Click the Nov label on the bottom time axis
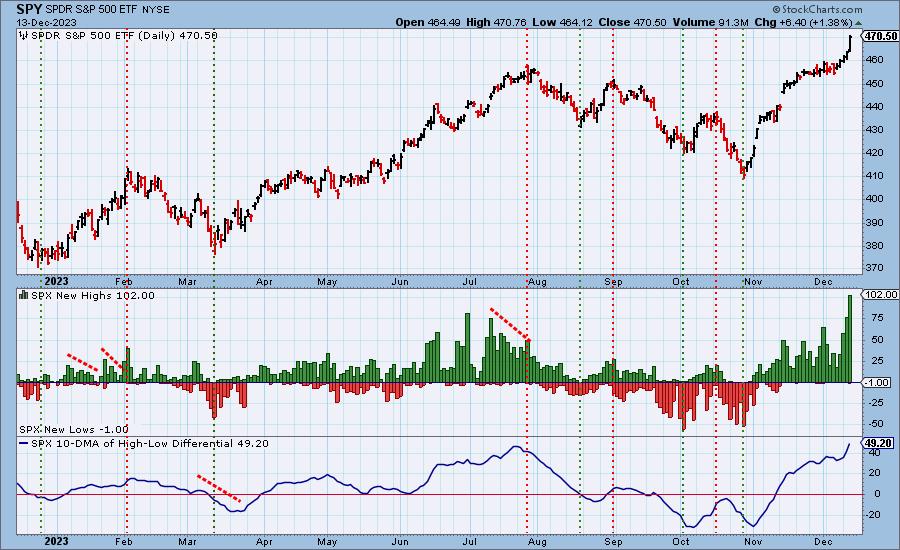Screen dimensions: 900x550 click(x=752, y=541)
